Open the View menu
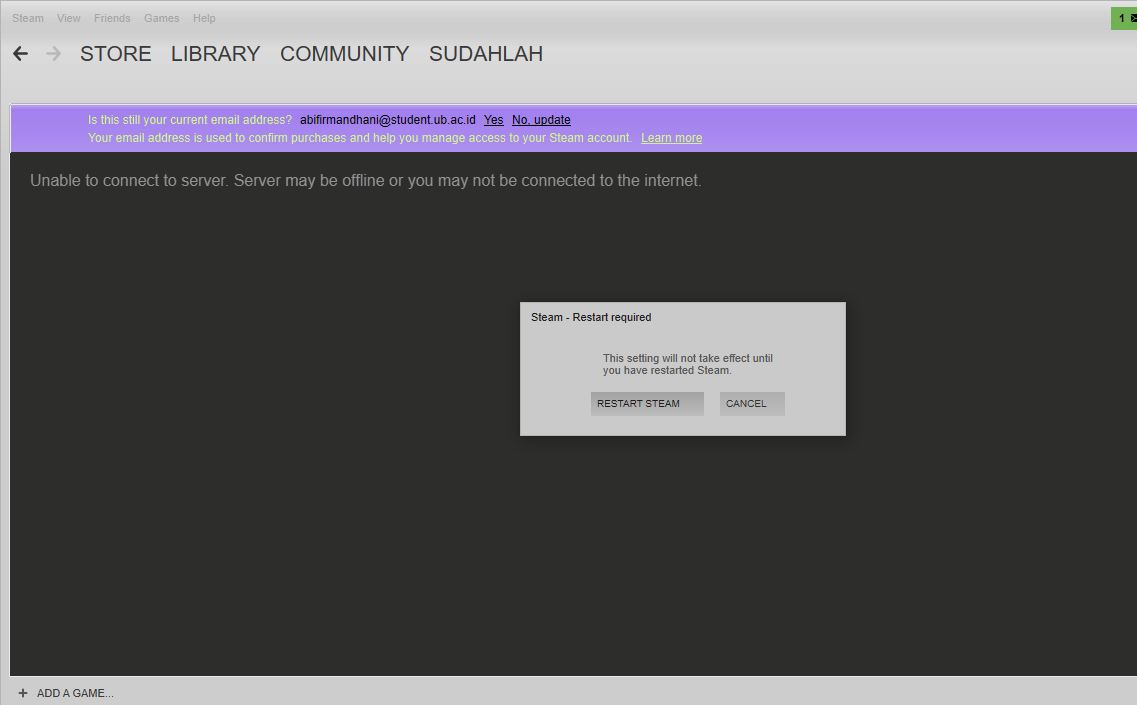1137x705 pixels. (69, 18)
